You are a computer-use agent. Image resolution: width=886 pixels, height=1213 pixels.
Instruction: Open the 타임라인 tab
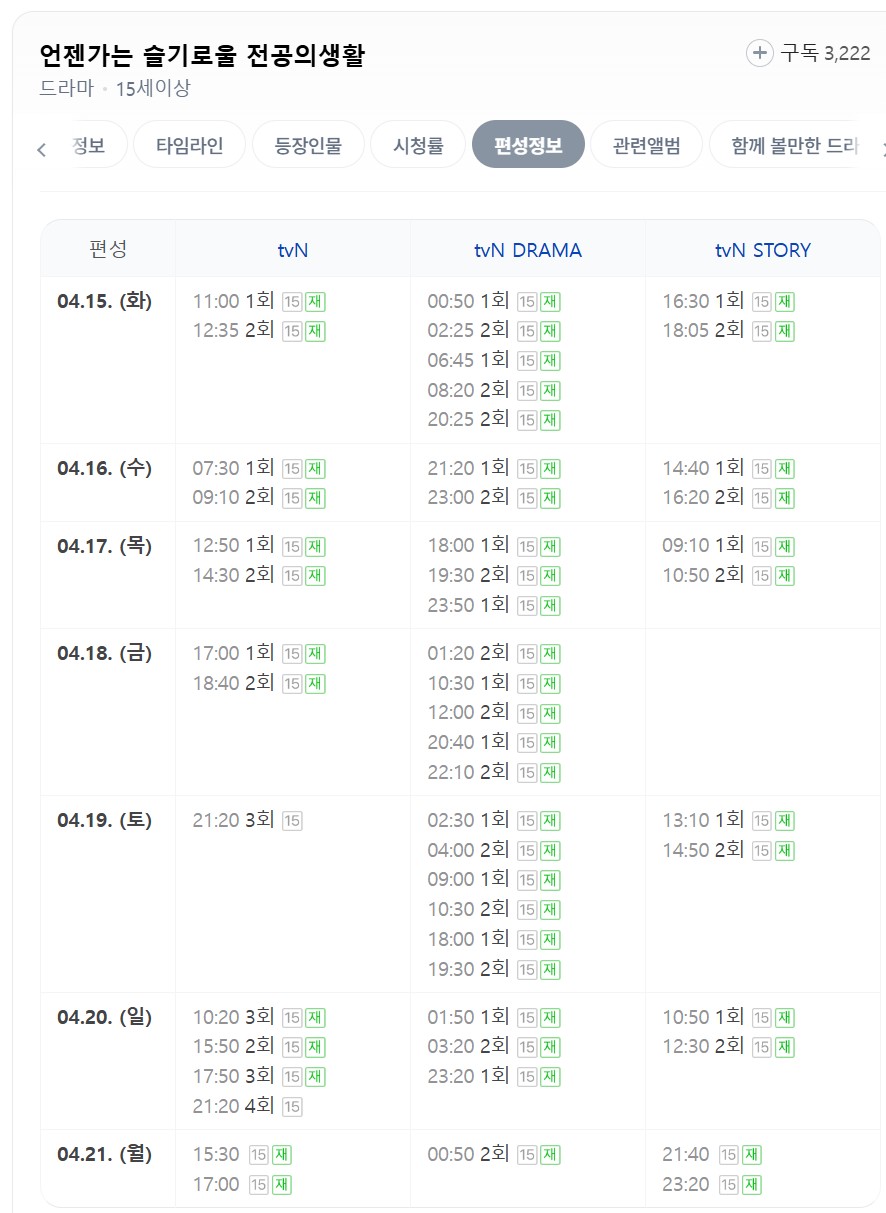[189, 145]
